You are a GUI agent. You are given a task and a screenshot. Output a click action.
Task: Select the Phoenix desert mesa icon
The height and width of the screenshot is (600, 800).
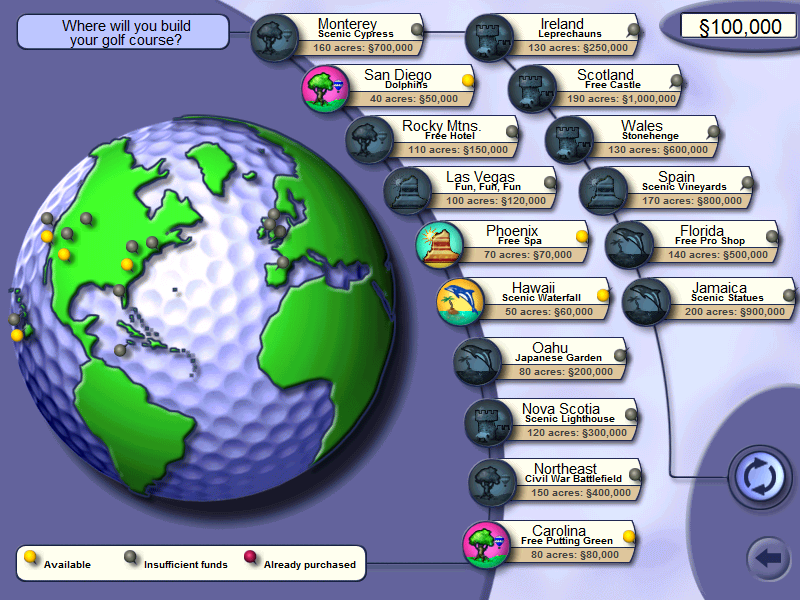click(x=440, y=245)
